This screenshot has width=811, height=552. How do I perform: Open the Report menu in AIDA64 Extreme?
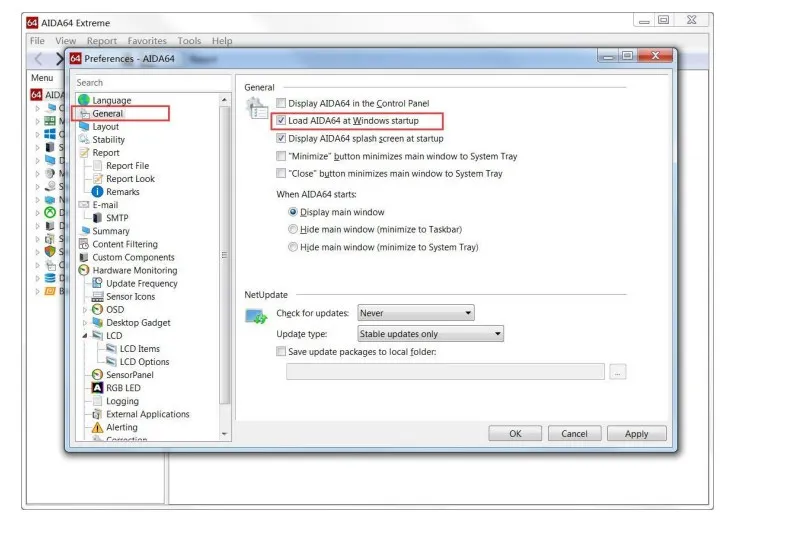102,41
